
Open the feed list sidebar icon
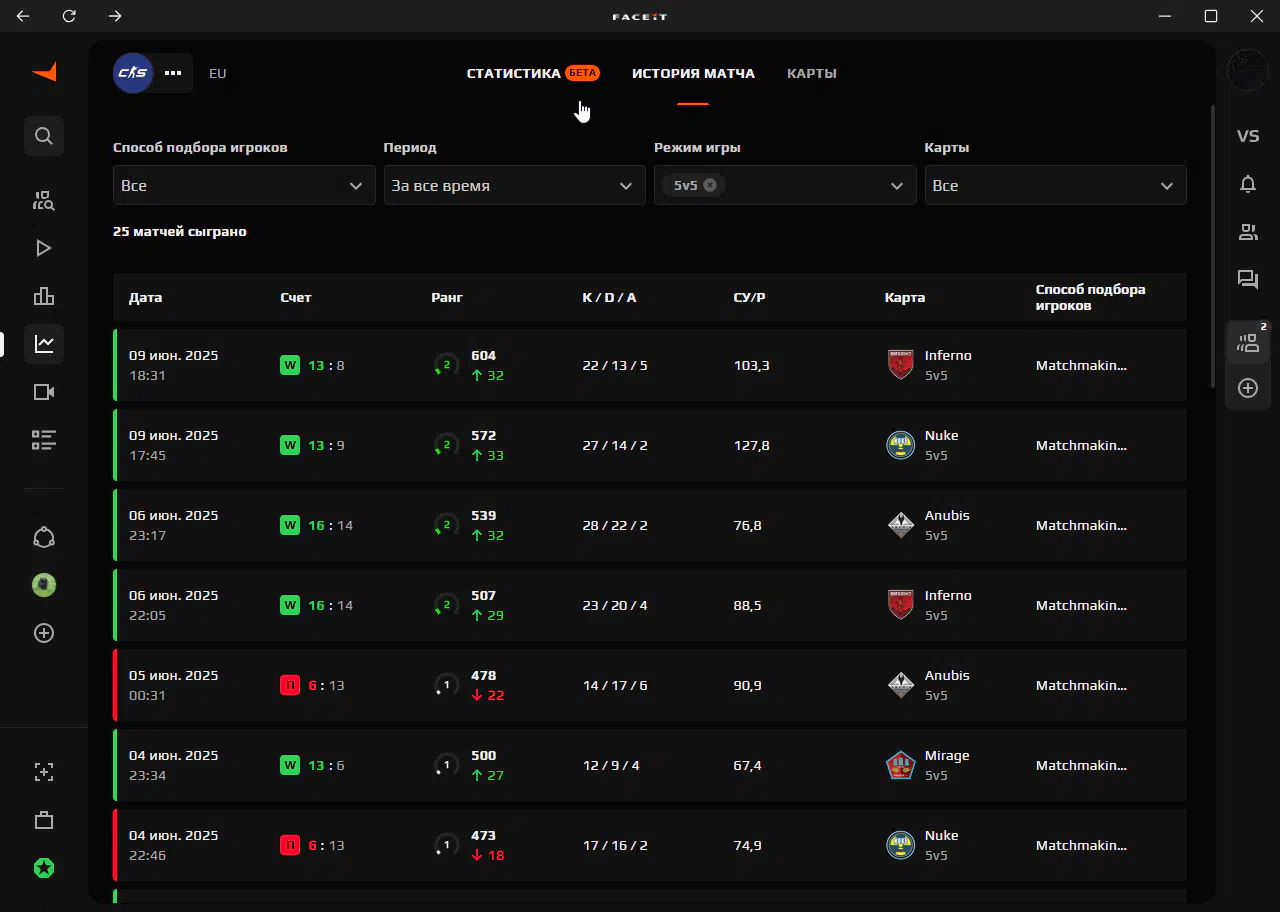(x=44, y=440)
